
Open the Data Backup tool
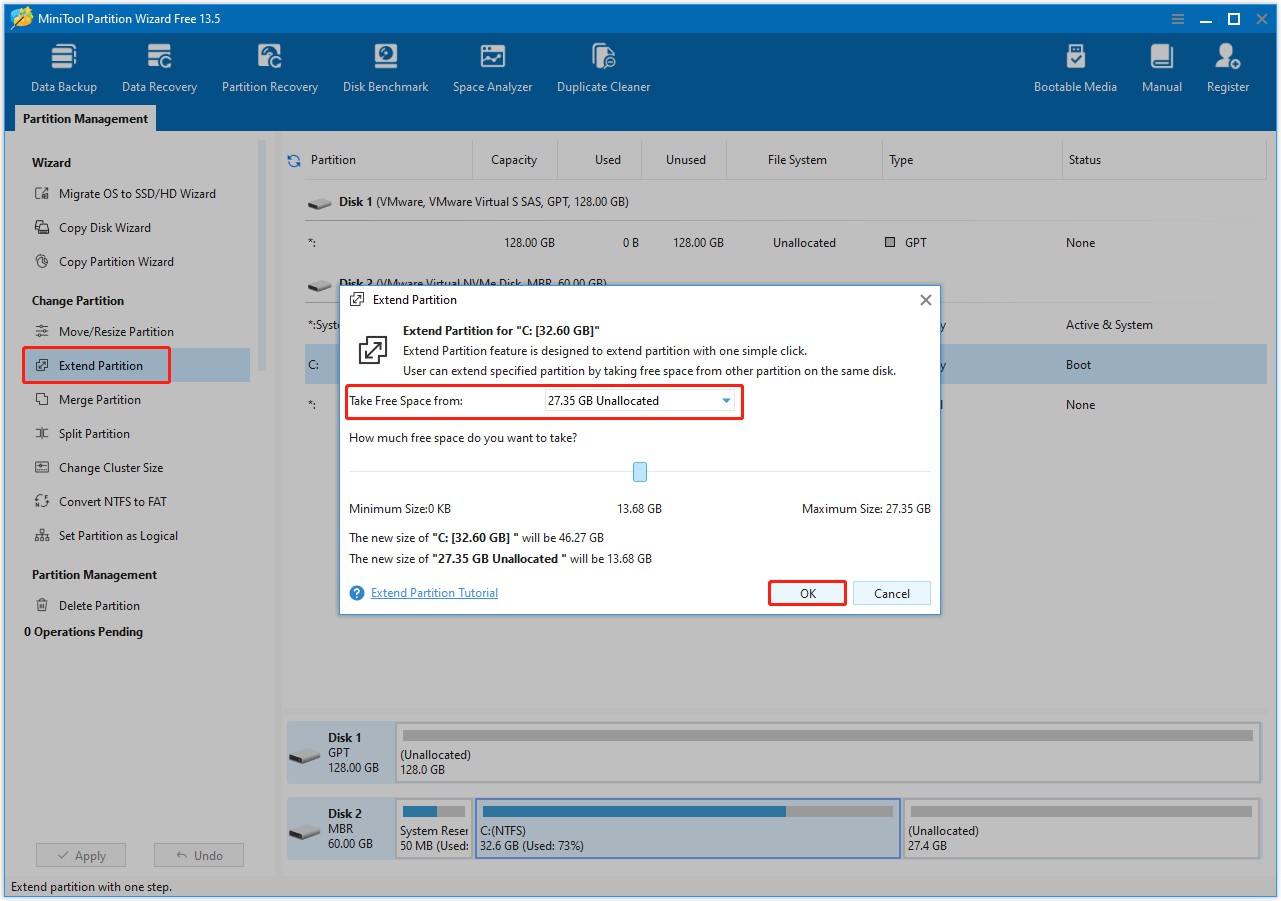(x=63, y=66)
